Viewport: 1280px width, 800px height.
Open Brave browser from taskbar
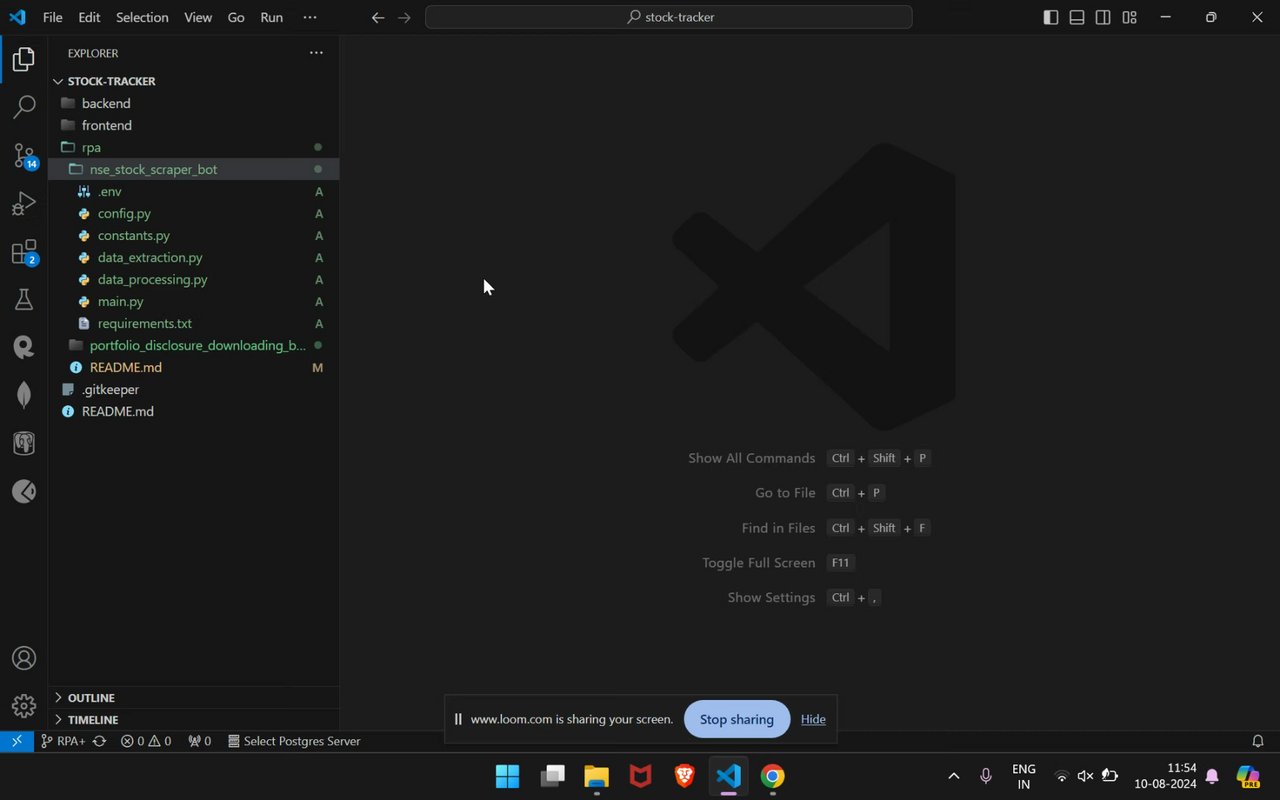[x=684, y=776]
